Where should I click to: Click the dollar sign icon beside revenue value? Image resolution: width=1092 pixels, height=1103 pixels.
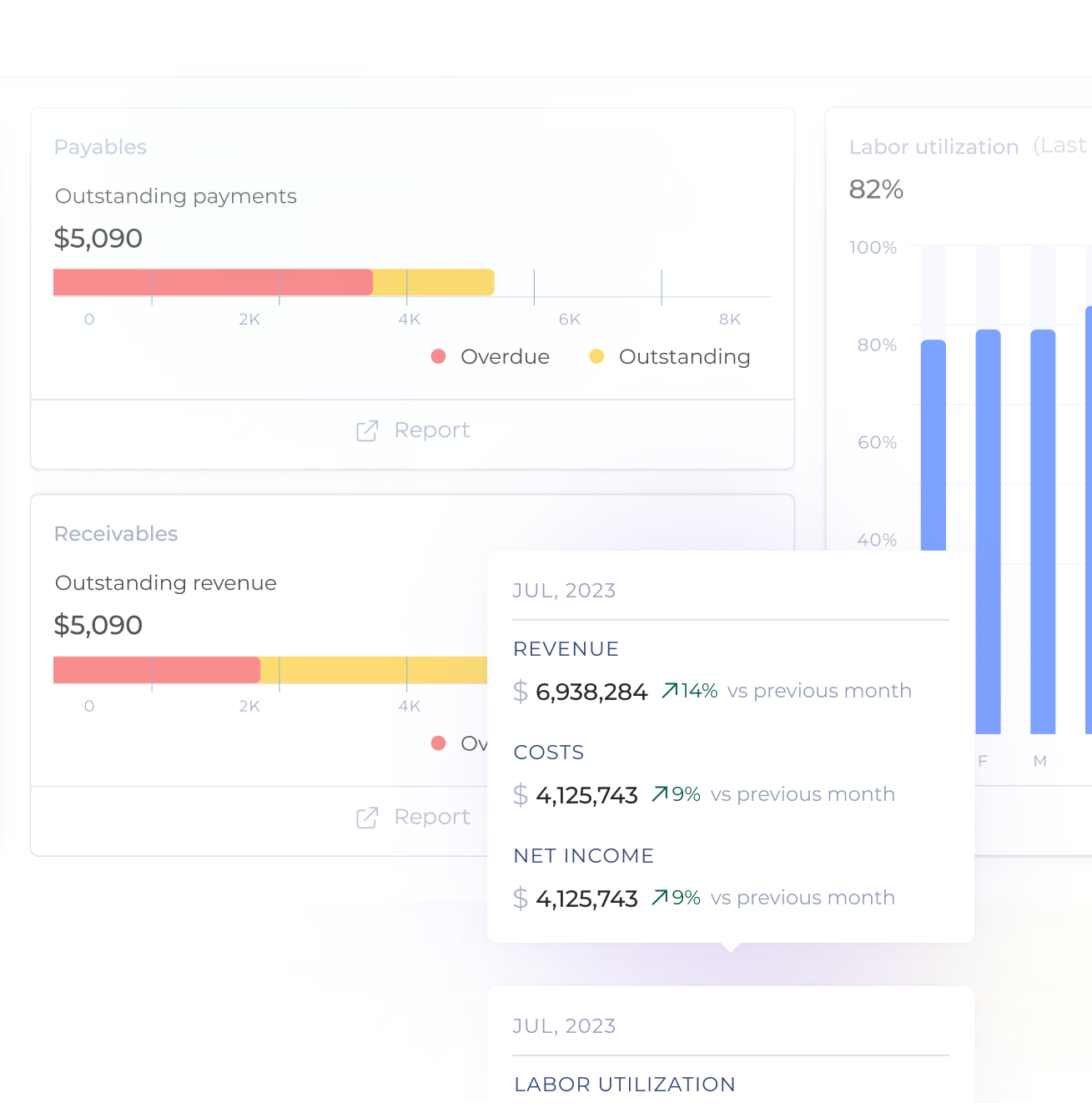[x=521, y=692]
